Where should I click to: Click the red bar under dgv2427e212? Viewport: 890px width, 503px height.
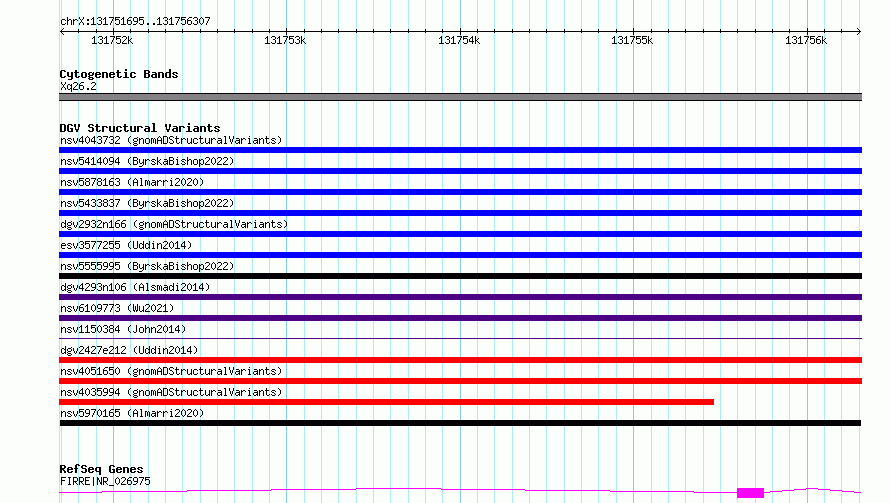pos(460,361)
